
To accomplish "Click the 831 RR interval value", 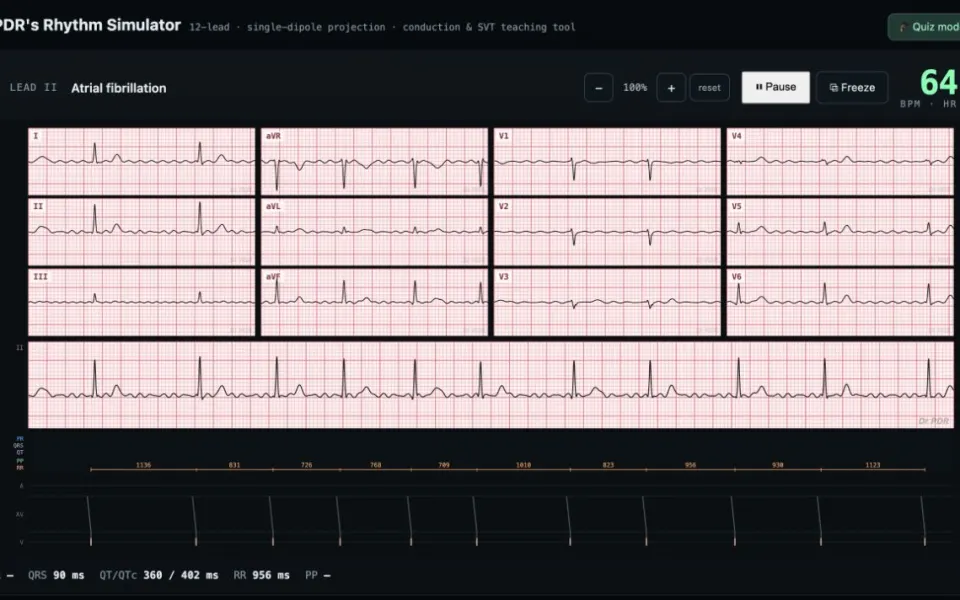I will point(234,465).
